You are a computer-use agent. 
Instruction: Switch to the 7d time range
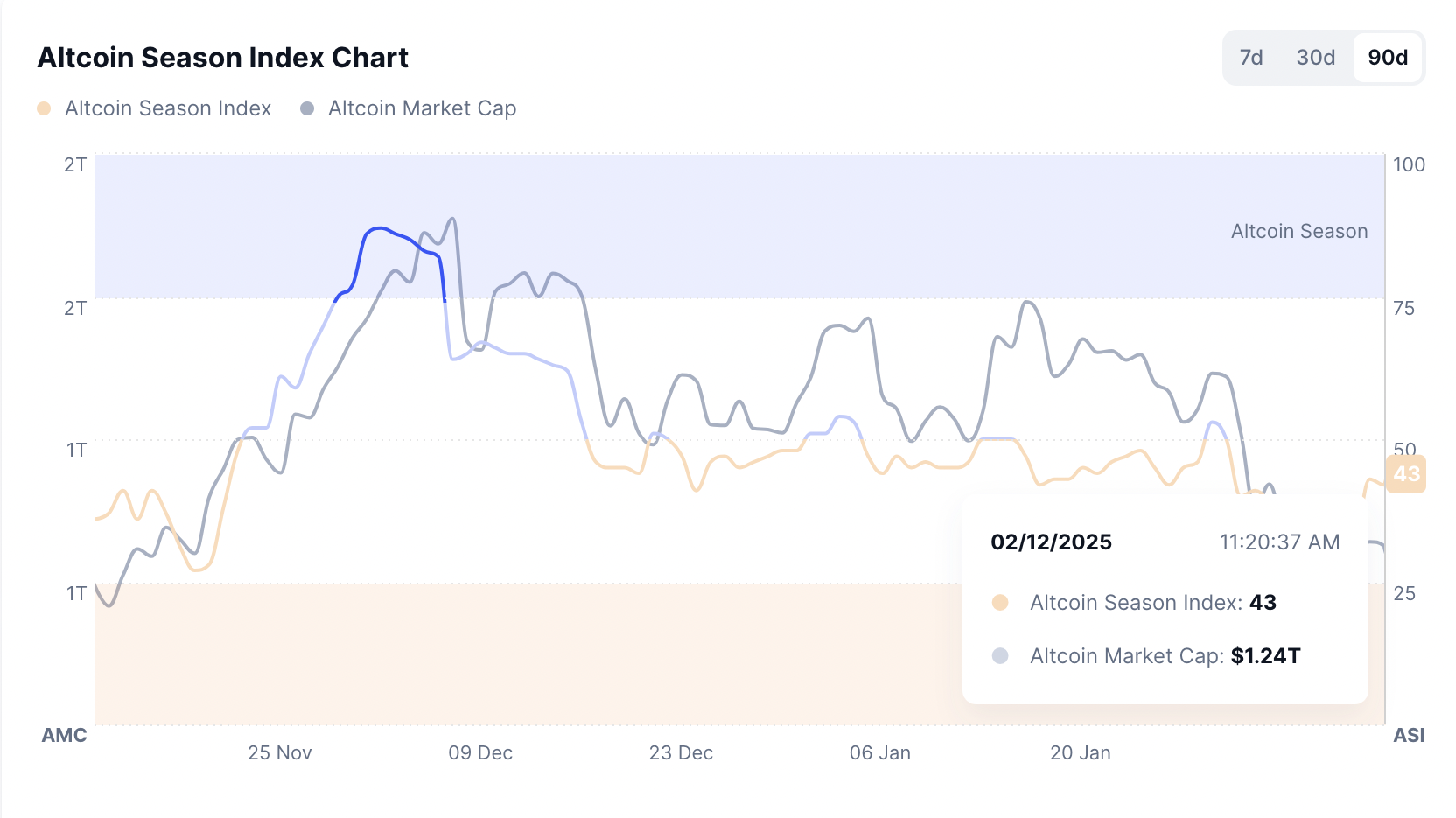coord(1251,58)
